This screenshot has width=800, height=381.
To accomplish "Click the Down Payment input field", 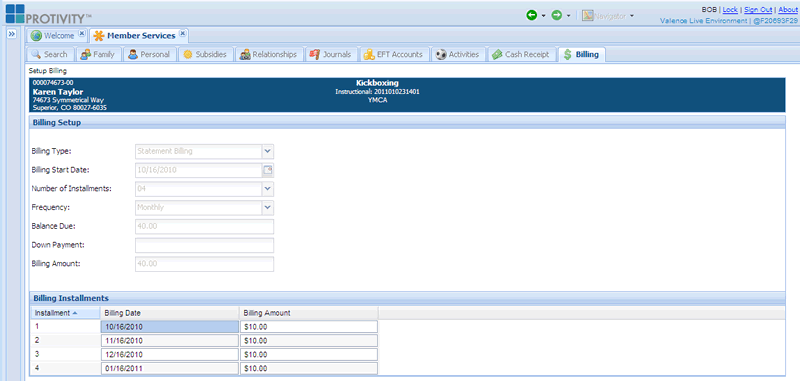I will pyautogui.click(x=204, y=245).
